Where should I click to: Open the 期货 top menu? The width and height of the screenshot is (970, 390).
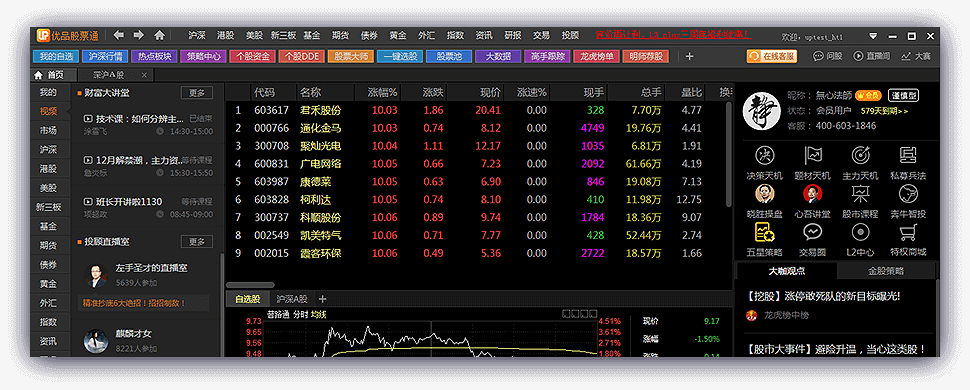click(340, 35)
